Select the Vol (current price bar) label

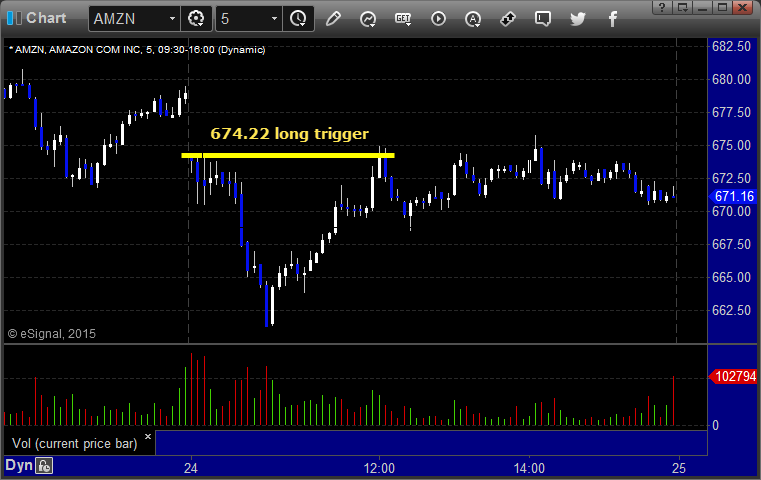[75, 443]
